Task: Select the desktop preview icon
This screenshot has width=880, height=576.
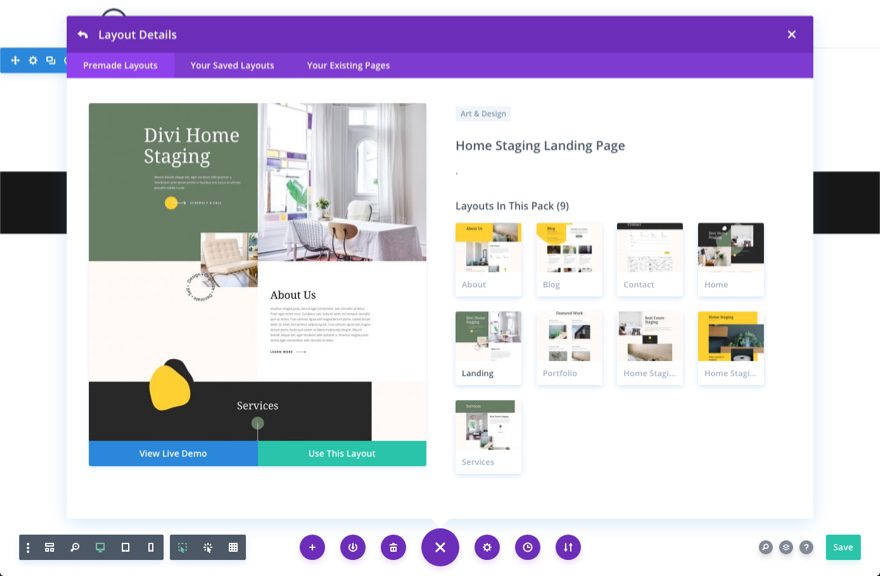Action: click(x=99, y=547)
